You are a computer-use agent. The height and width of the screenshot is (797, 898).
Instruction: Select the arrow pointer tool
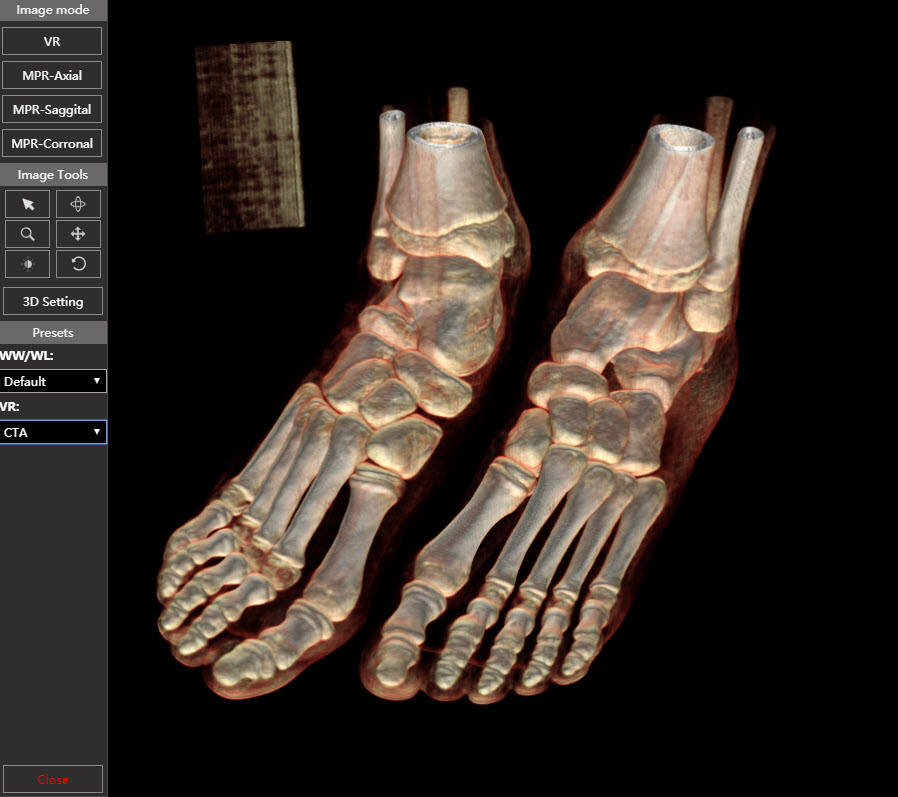(27, 204)
